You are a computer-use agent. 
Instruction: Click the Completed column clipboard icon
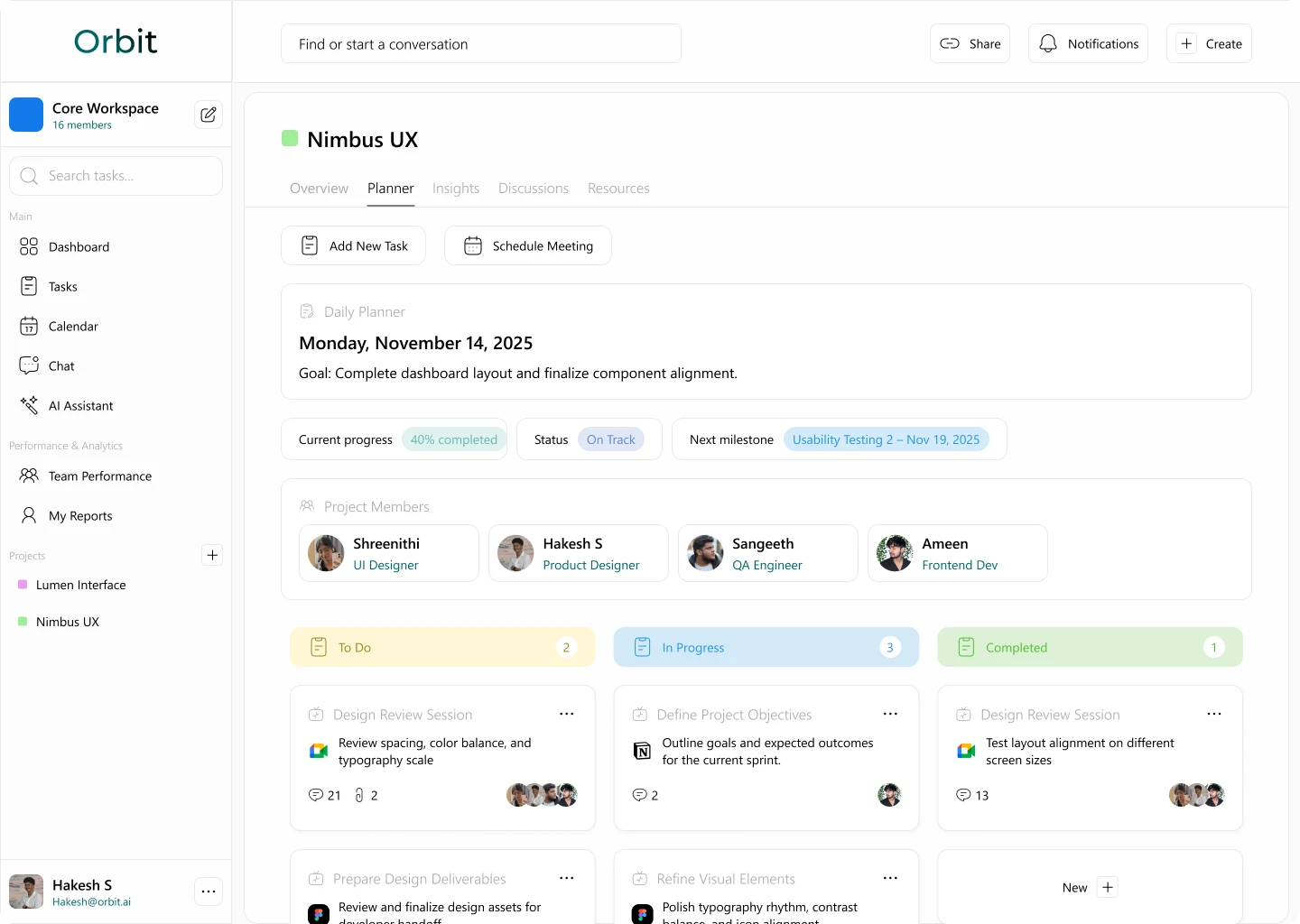pyautogui.click(x=966, y=647)
